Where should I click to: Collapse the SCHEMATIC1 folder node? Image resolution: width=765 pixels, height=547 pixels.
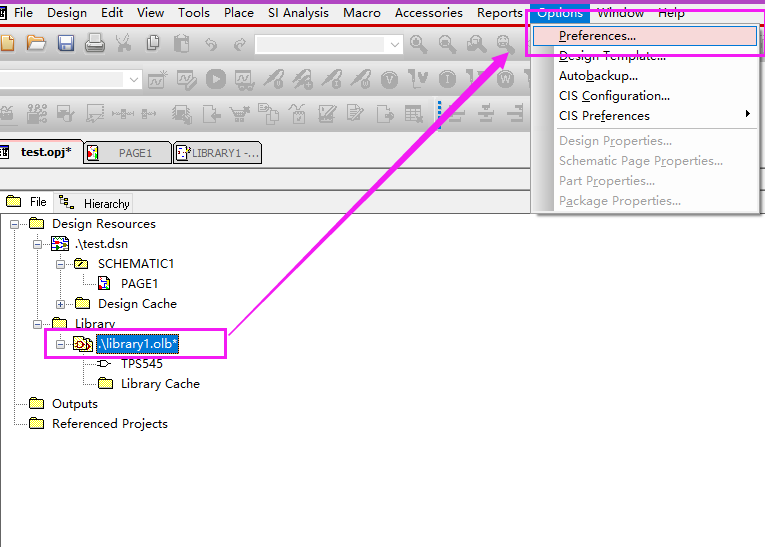pos(60,264)
